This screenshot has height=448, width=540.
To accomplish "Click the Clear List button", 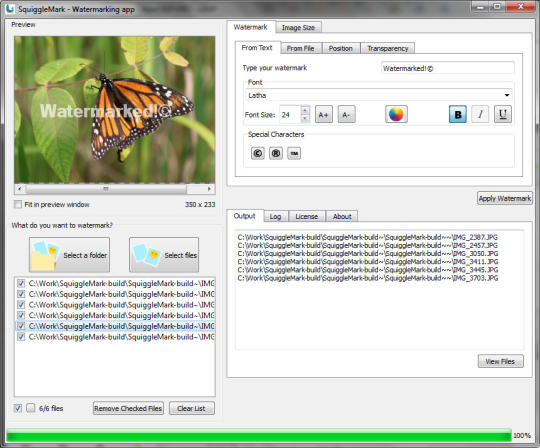I will tap(192, 408).
